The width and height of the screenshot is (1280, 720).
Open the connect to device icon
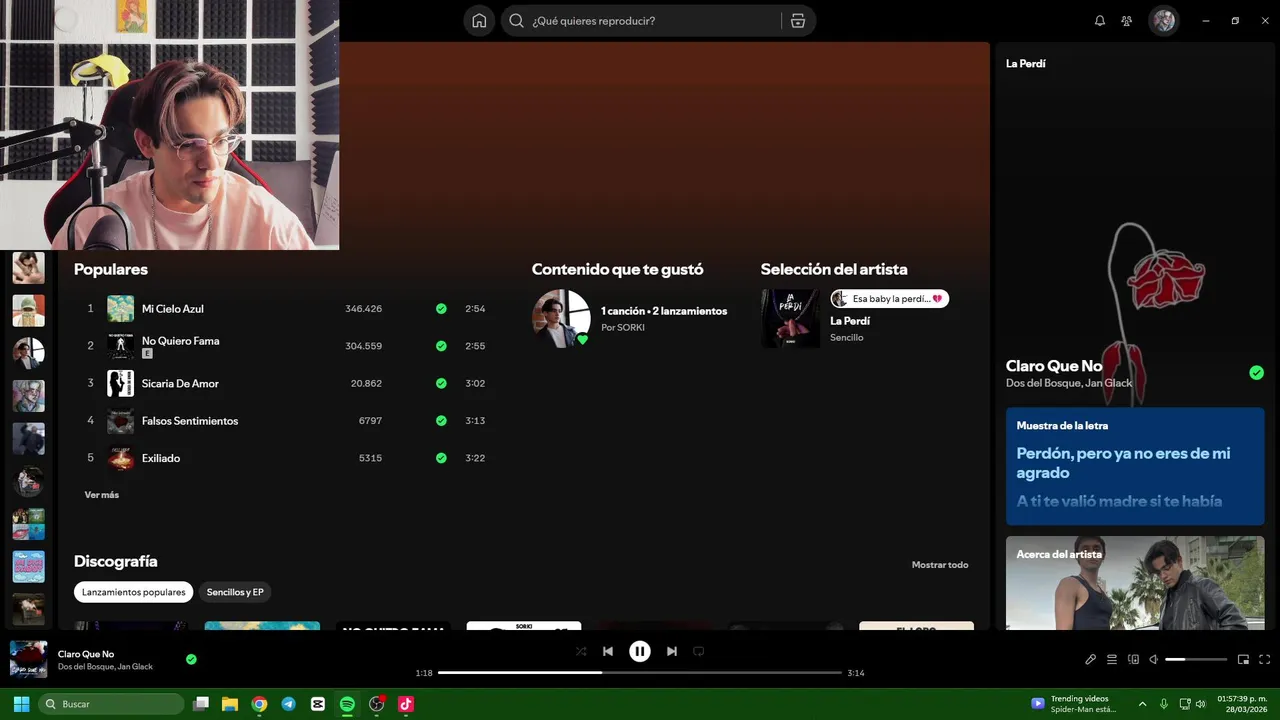[x=1133, y=660]
